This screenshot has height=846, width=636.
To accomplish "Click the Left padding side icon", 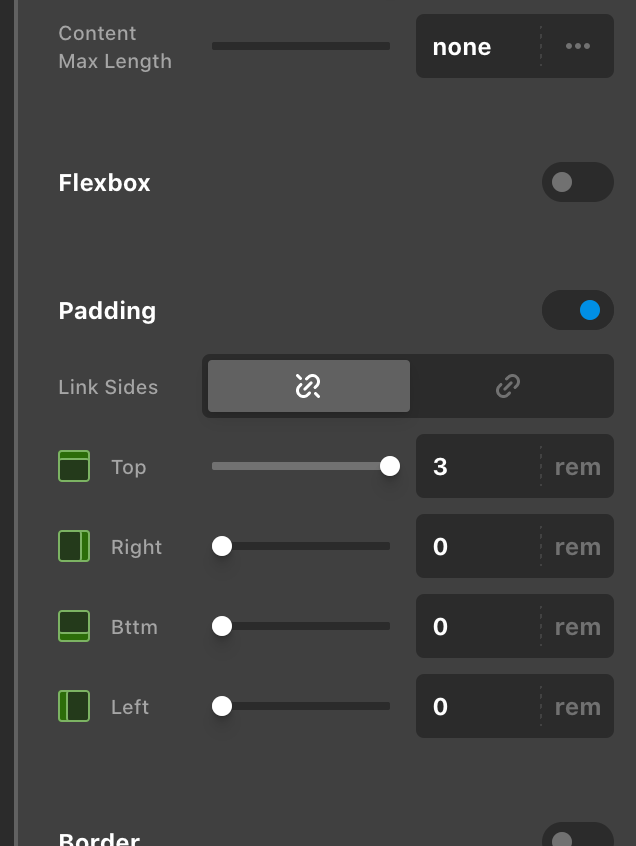I will click(74, 706).
